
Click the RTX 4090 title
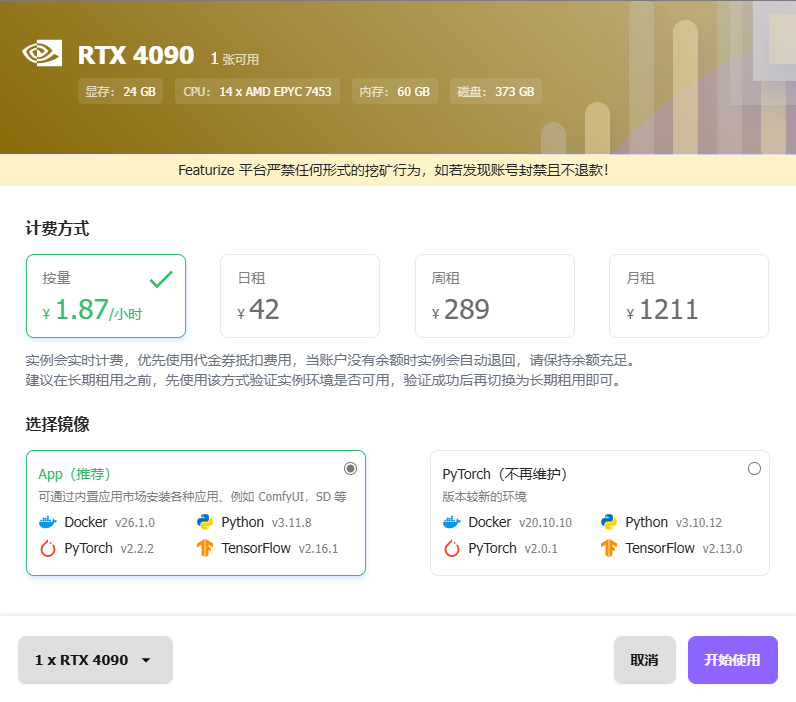pyautogui.click(x=136, y=55)
